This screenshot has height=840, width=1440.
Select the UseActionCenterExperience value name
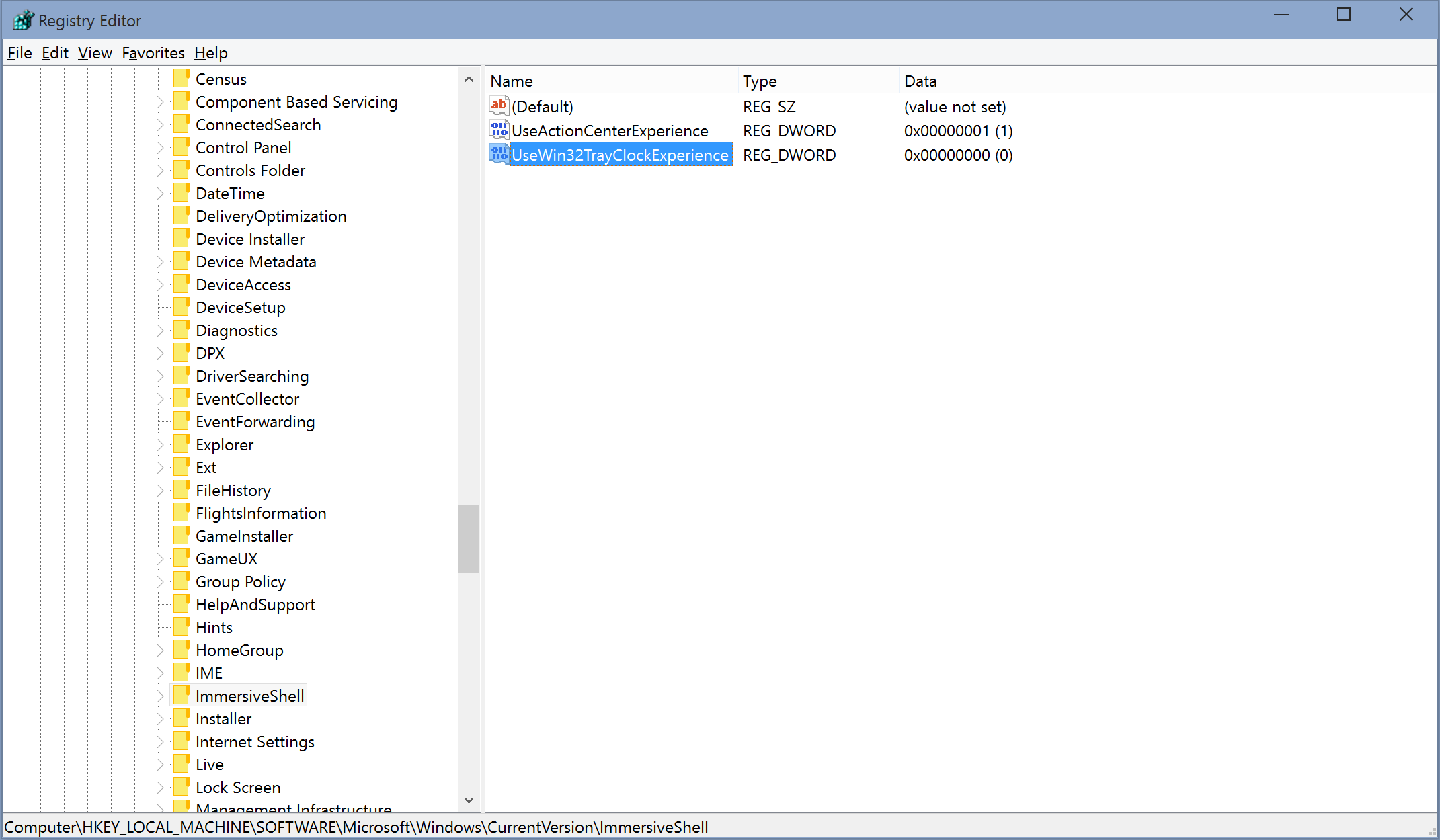tap(610, 130)
